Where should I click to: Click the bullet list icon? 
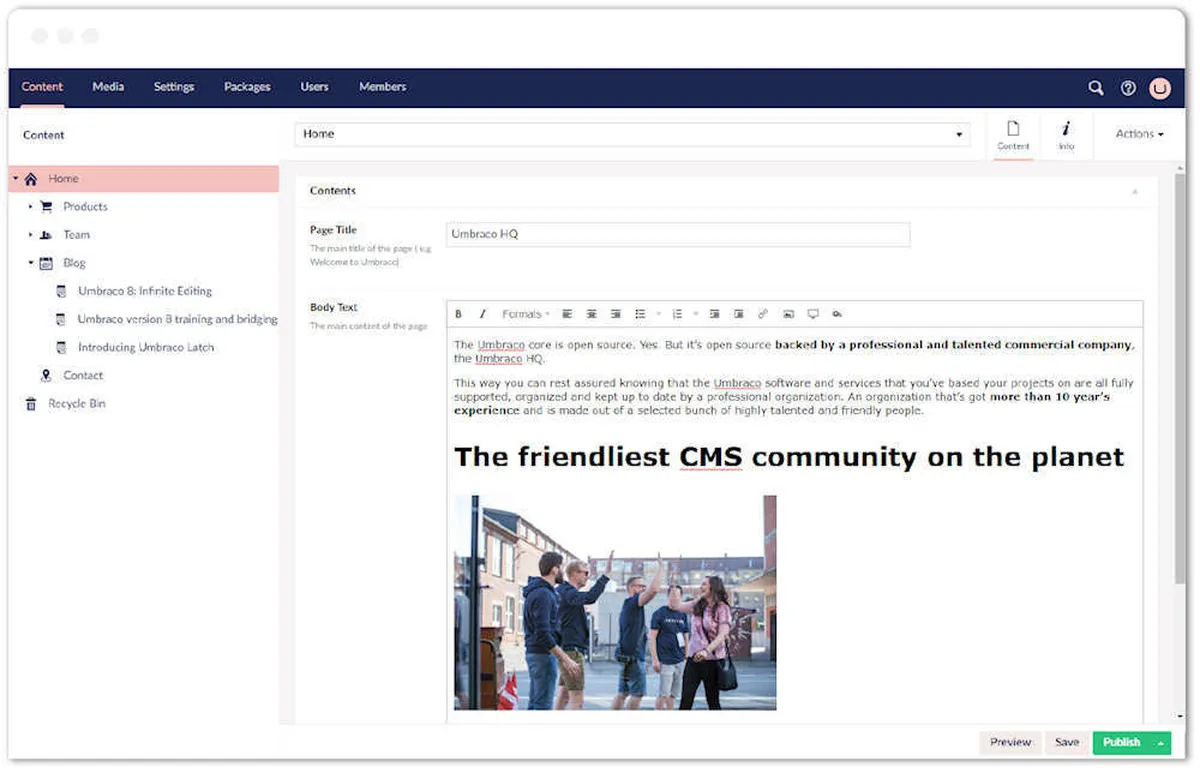(x=641, y=314)
